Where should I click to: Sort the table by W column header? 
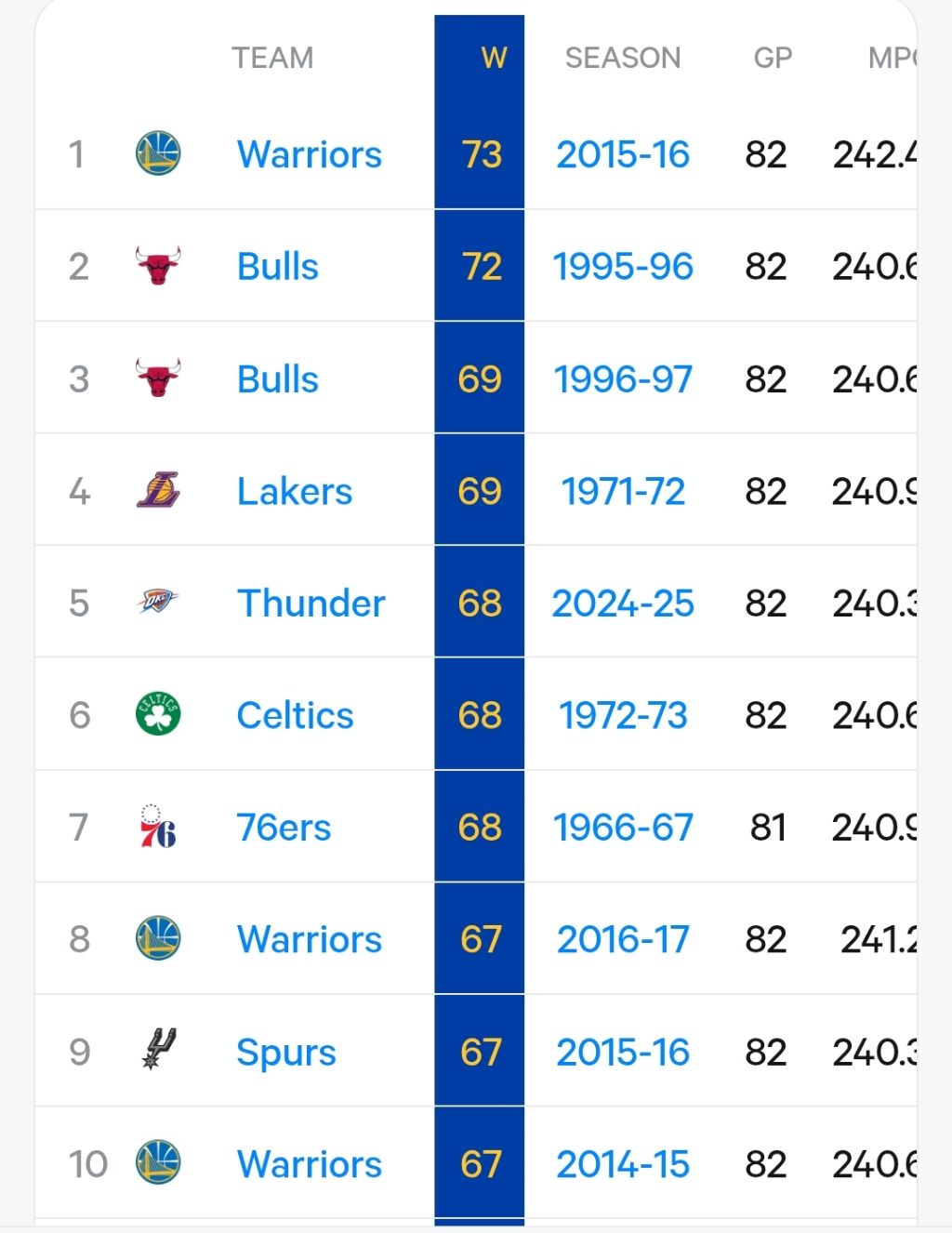click(x=493, y=59)
